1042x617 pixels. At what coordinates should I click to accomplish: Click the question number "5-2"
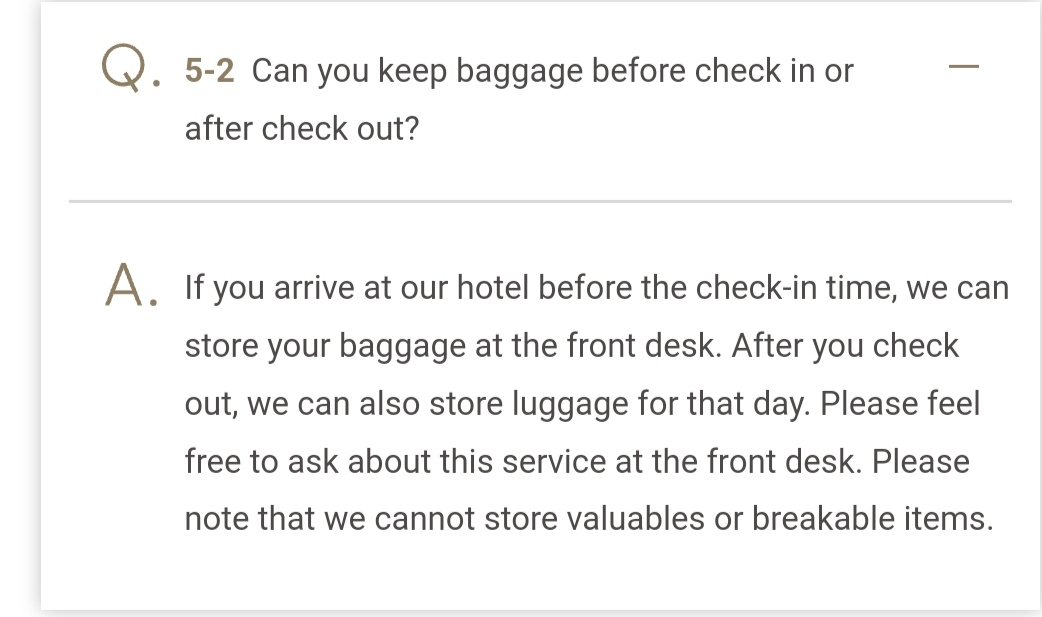[x=209, y=72]
